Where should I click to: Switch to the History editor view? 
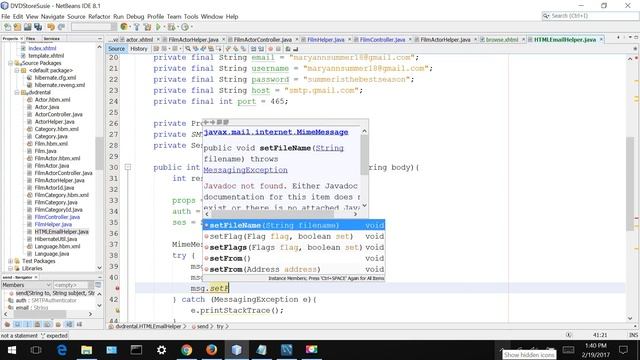tap(139, 49)
